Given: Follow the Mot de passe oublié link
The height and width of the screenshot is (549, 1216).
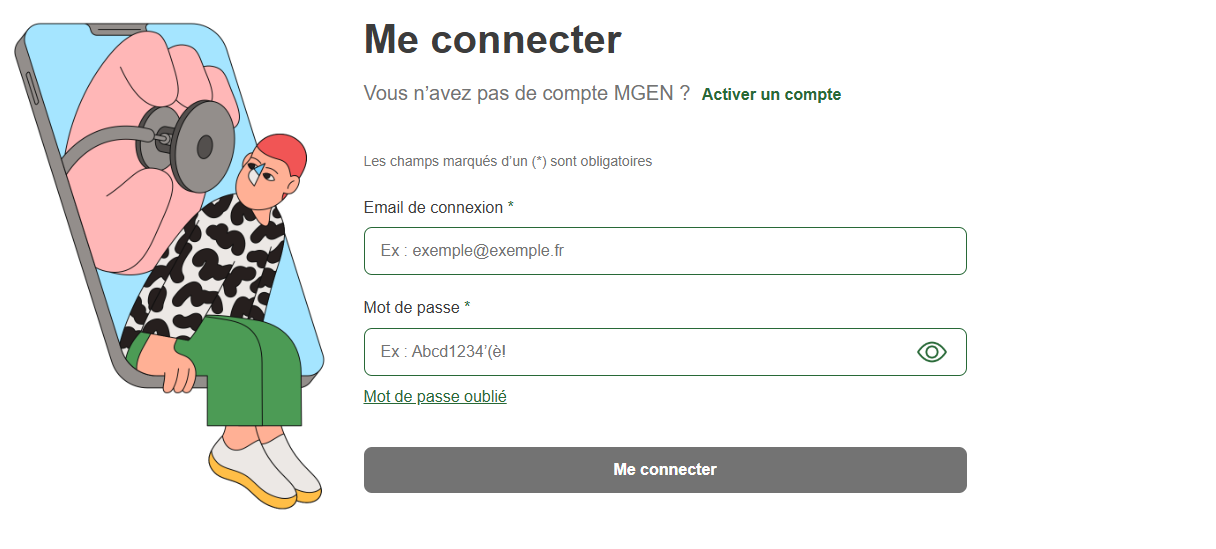Looking at the screenshot, I should click(435, 397).
